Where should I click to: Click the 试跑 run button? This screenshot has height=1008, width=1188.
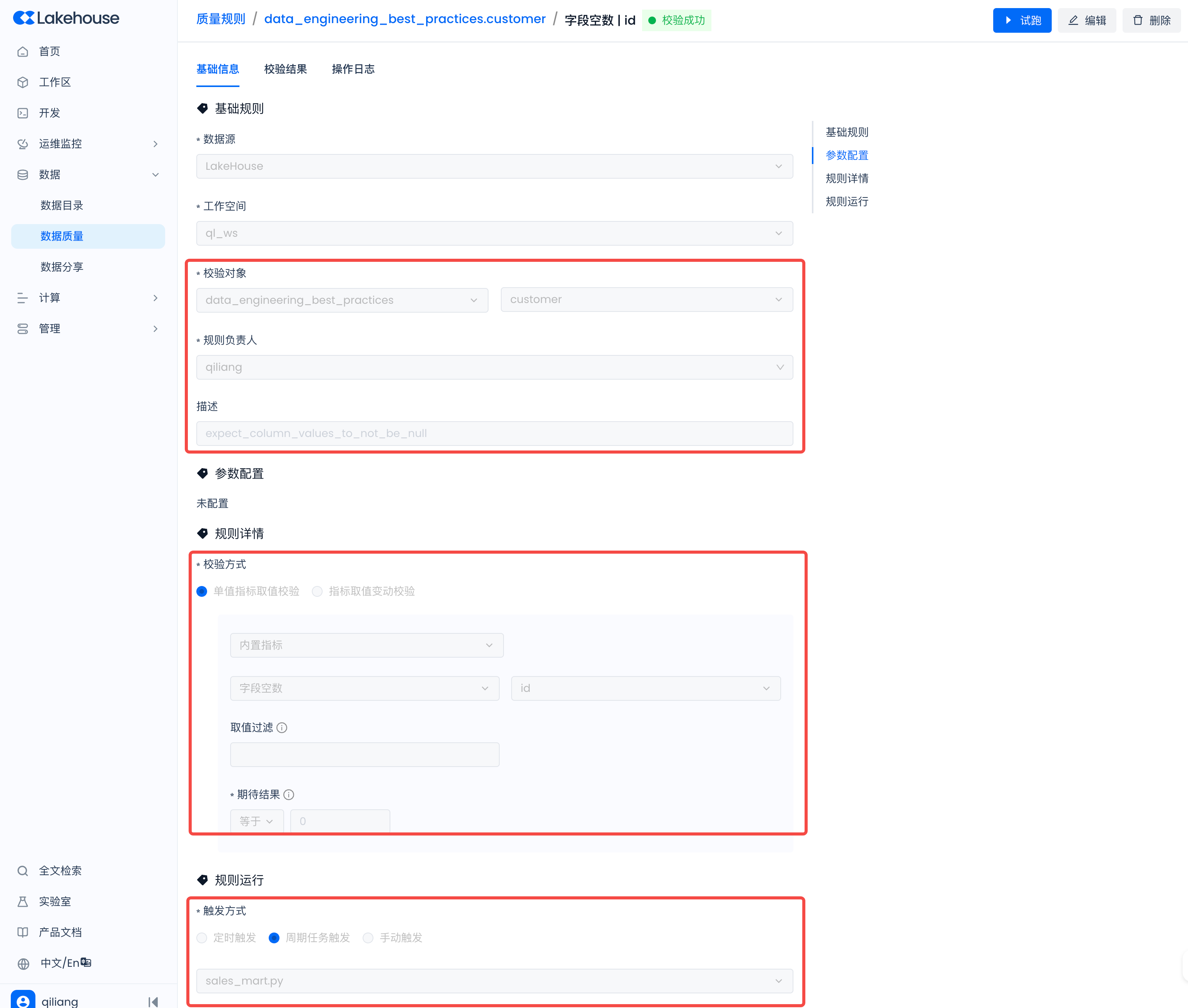(x=1022, y=20)
